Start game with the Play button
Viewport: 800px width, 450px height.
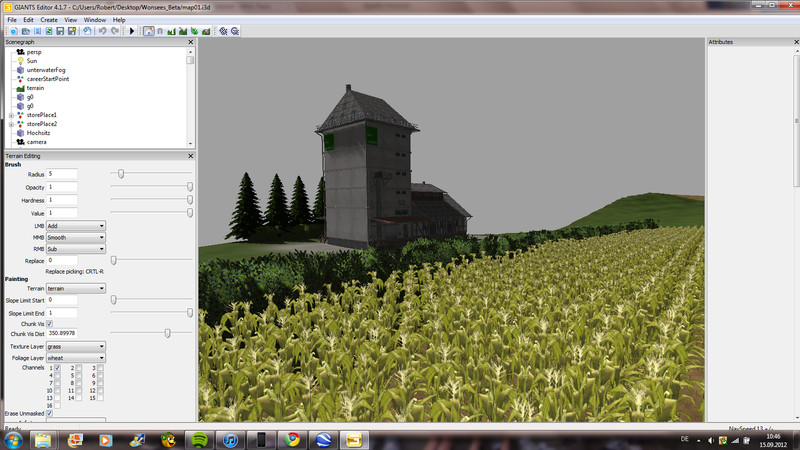click(132, 31)
